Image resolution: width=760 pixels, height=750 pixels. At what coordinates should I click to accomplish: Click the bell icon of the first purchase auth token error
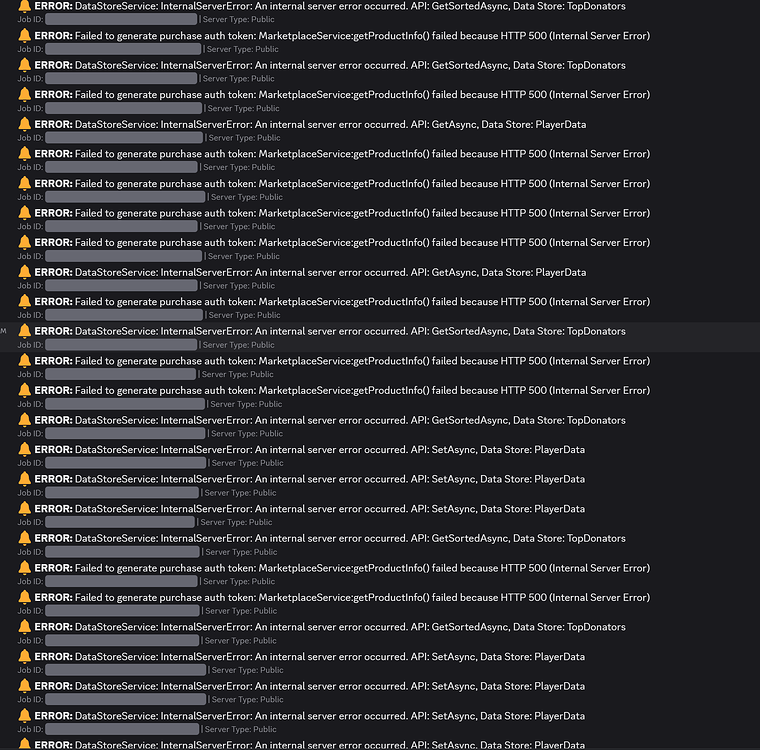(24, 36)
